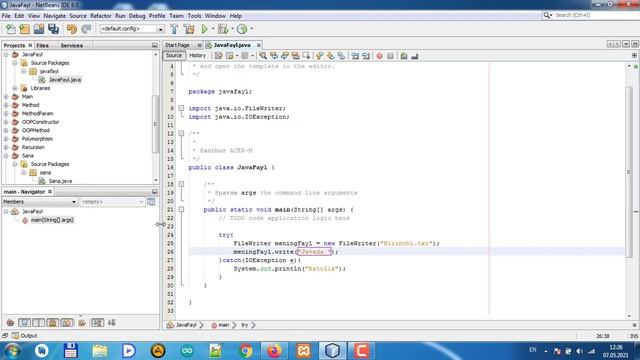The image size is (640, 360).
Task: Collapse the JavaFayl project node
Action: pos(6,54)
